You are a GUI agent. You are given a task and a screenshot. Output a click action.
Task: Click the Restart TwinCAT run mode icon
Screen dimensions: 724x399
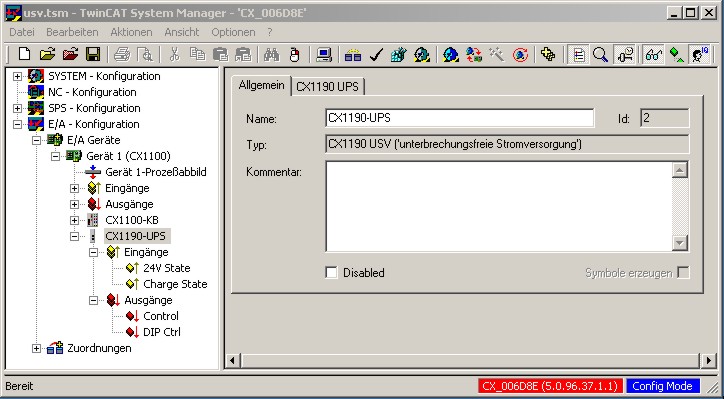click(x=422, y=54)
